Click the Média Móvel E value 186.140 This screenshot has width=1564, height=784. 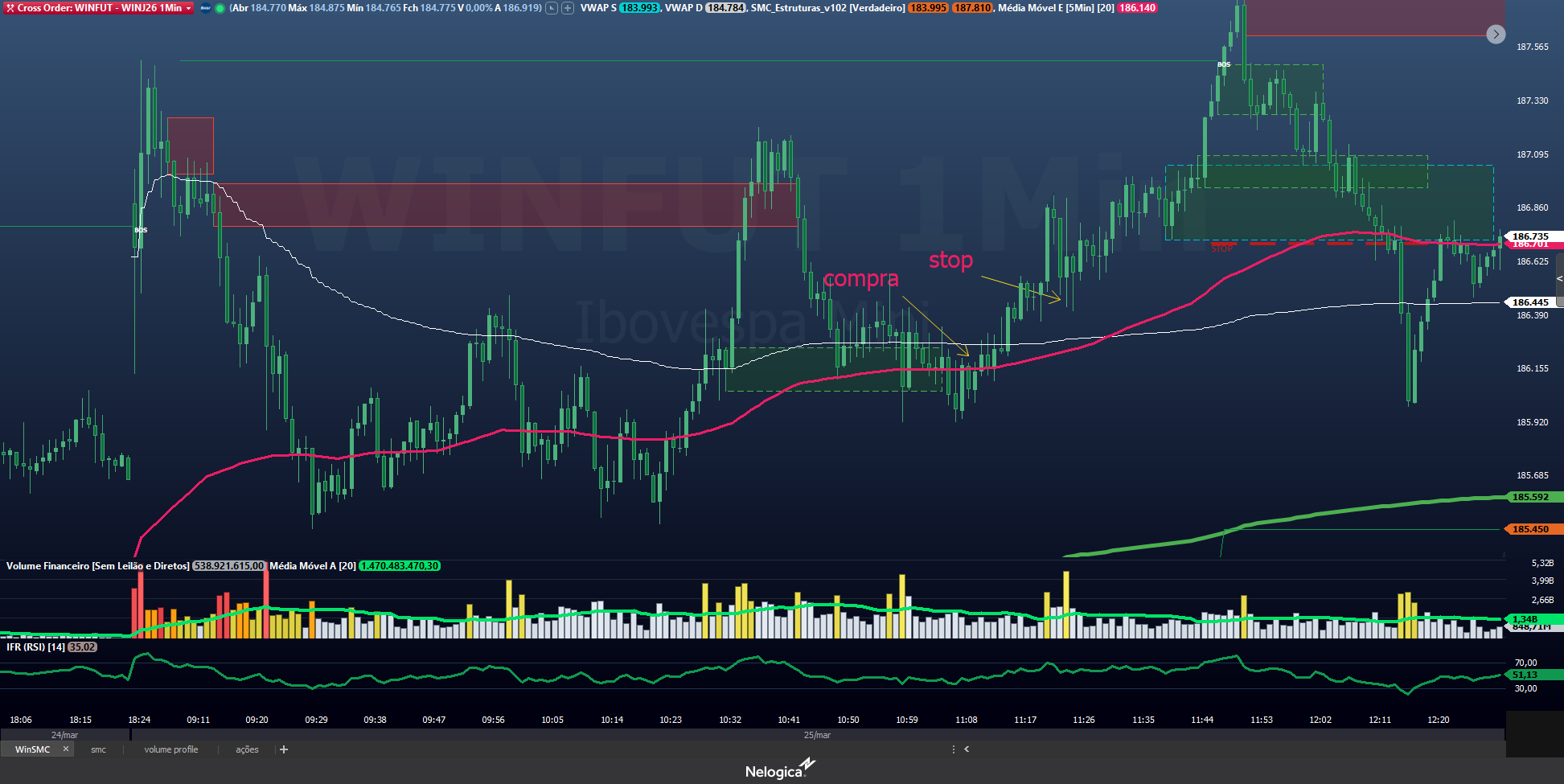coord(1137,8)
